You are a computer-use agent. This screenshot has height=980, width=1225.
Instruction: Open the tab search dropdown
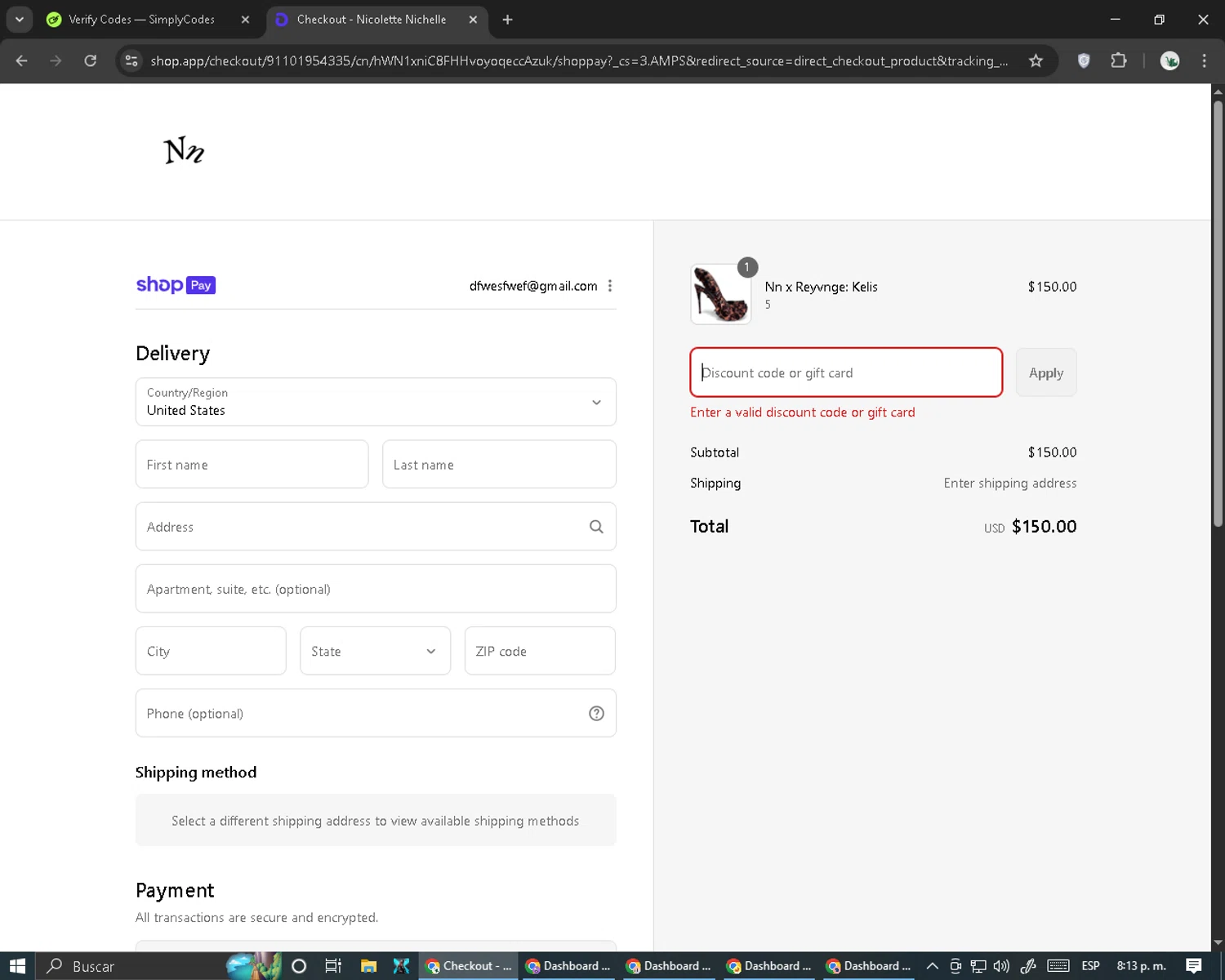19,20
